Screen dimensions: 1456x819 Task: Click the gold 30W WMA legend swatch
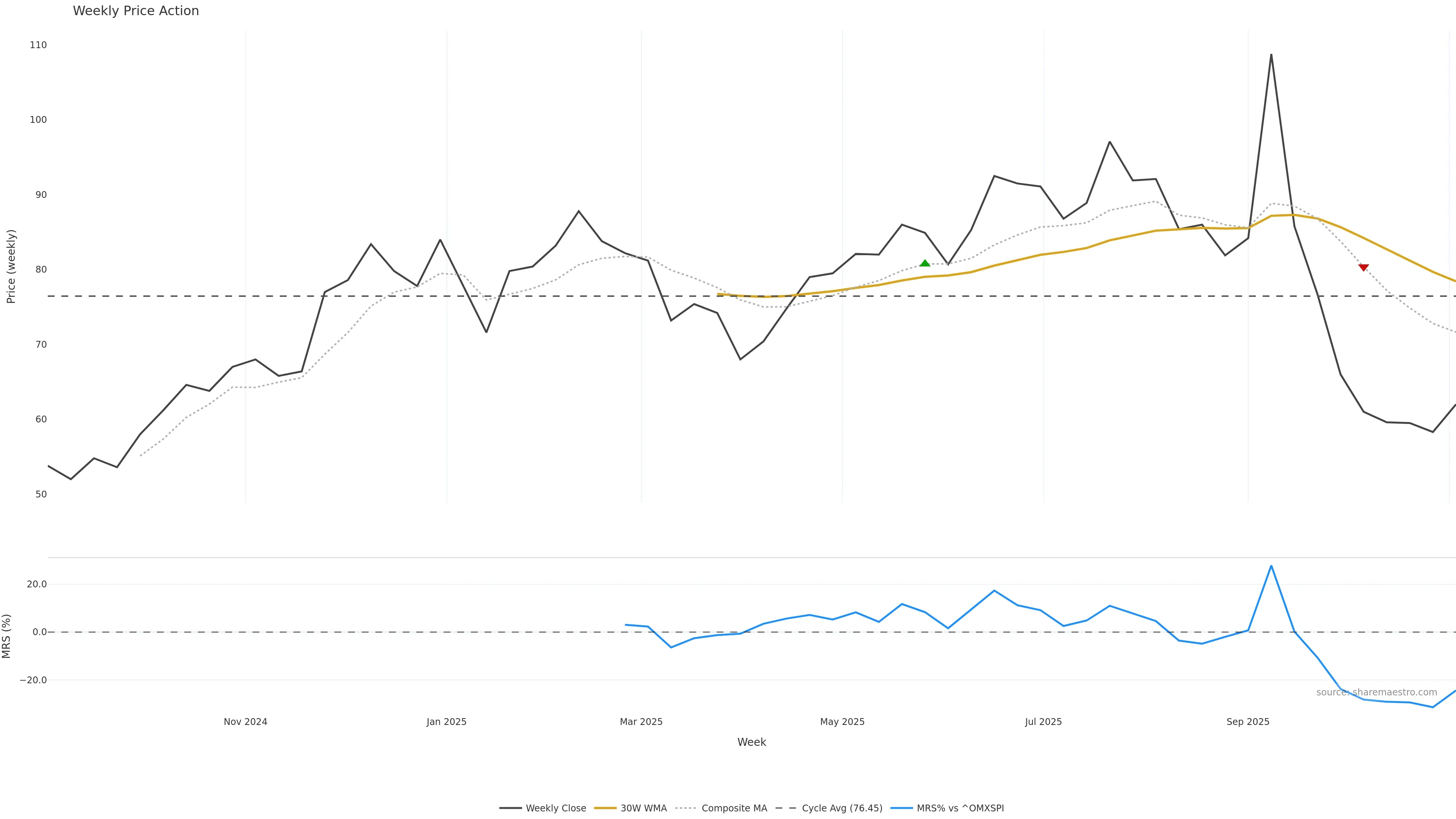(x=605, y=808)
